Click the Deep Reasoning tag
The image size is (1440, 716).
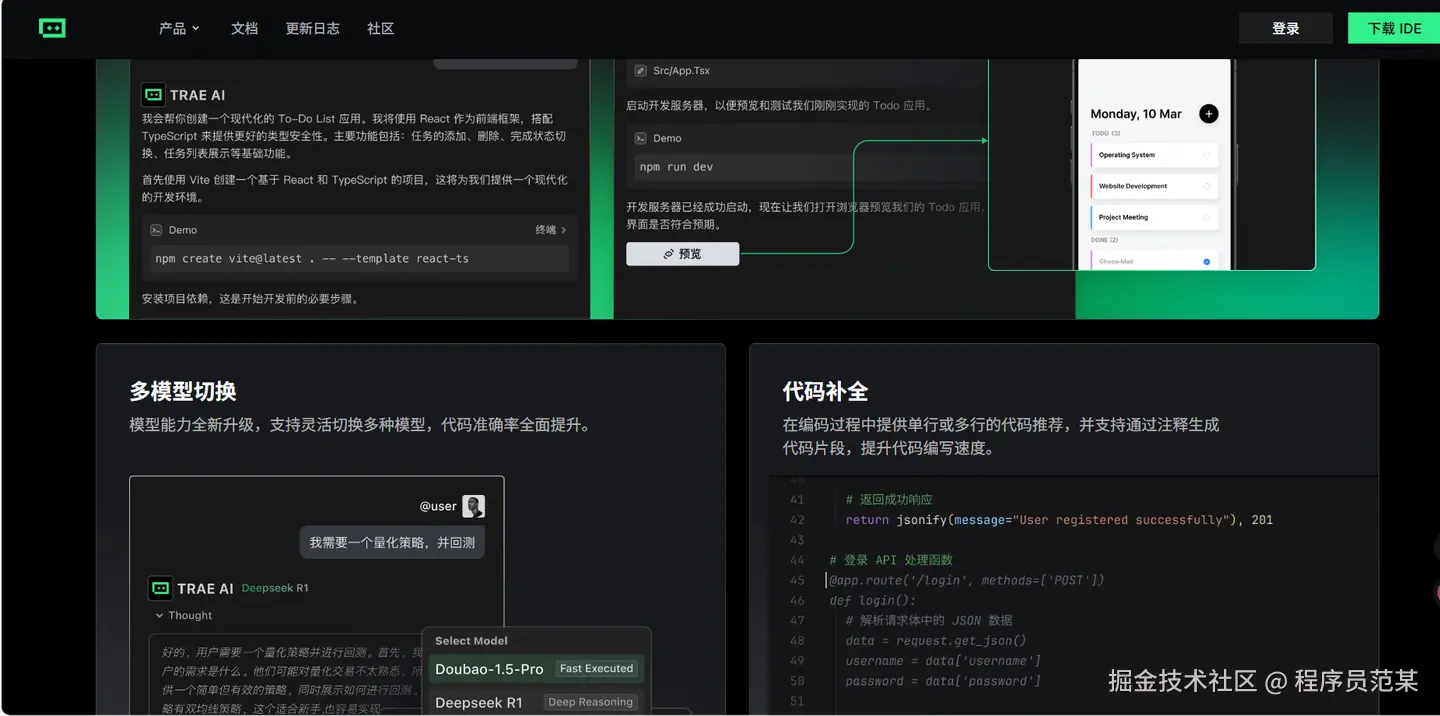[x=590, y=702]
